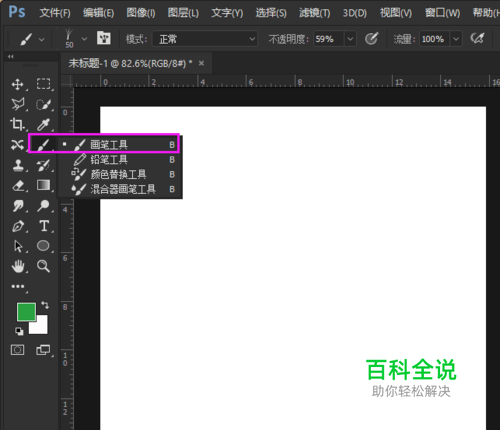This screenshot has height=430, width=500.
Task: Swap foreground and background colors
Action: [x=45, y=305]
